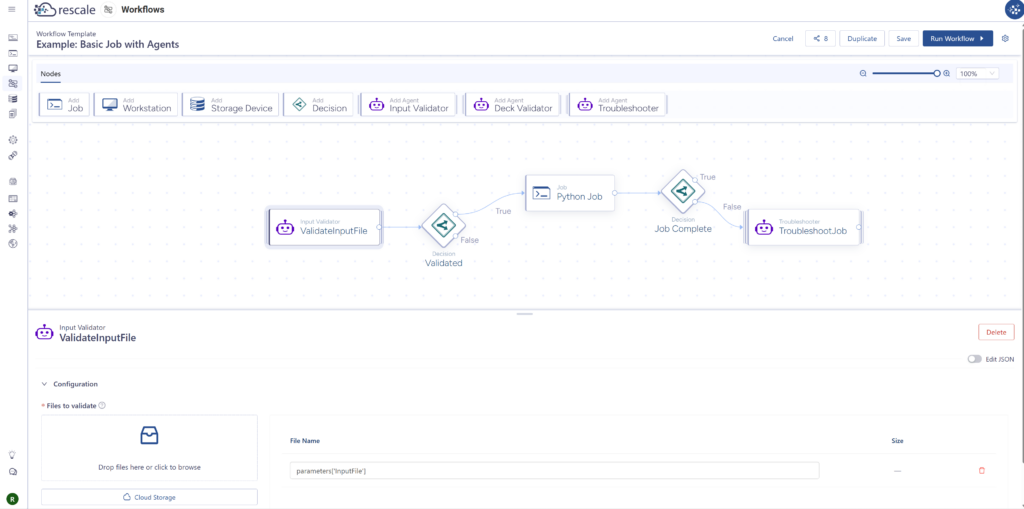Click the Python Job output connector port

pos(615,193)
